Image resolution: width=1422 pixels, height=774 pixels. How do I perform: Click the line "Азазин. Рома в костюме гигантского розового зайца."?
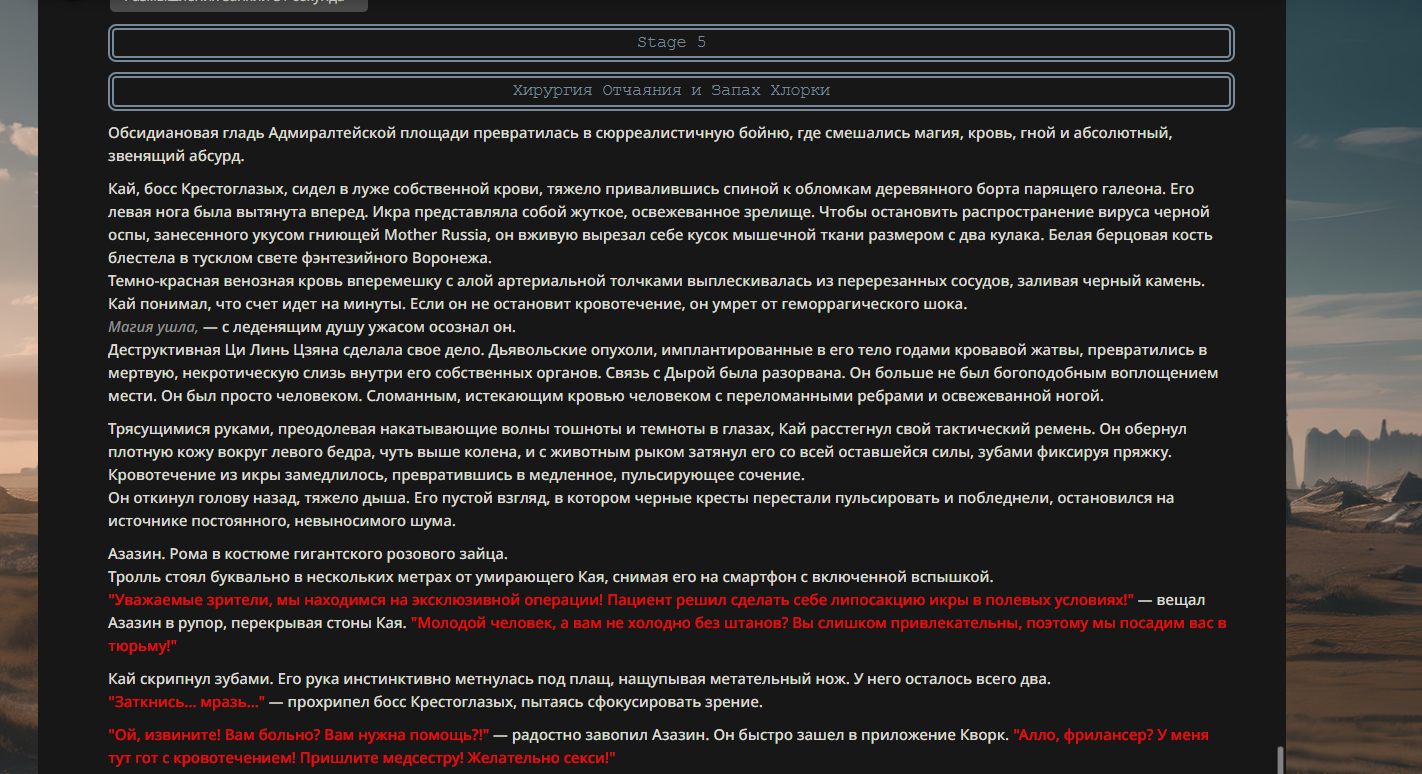coord(308,554)
